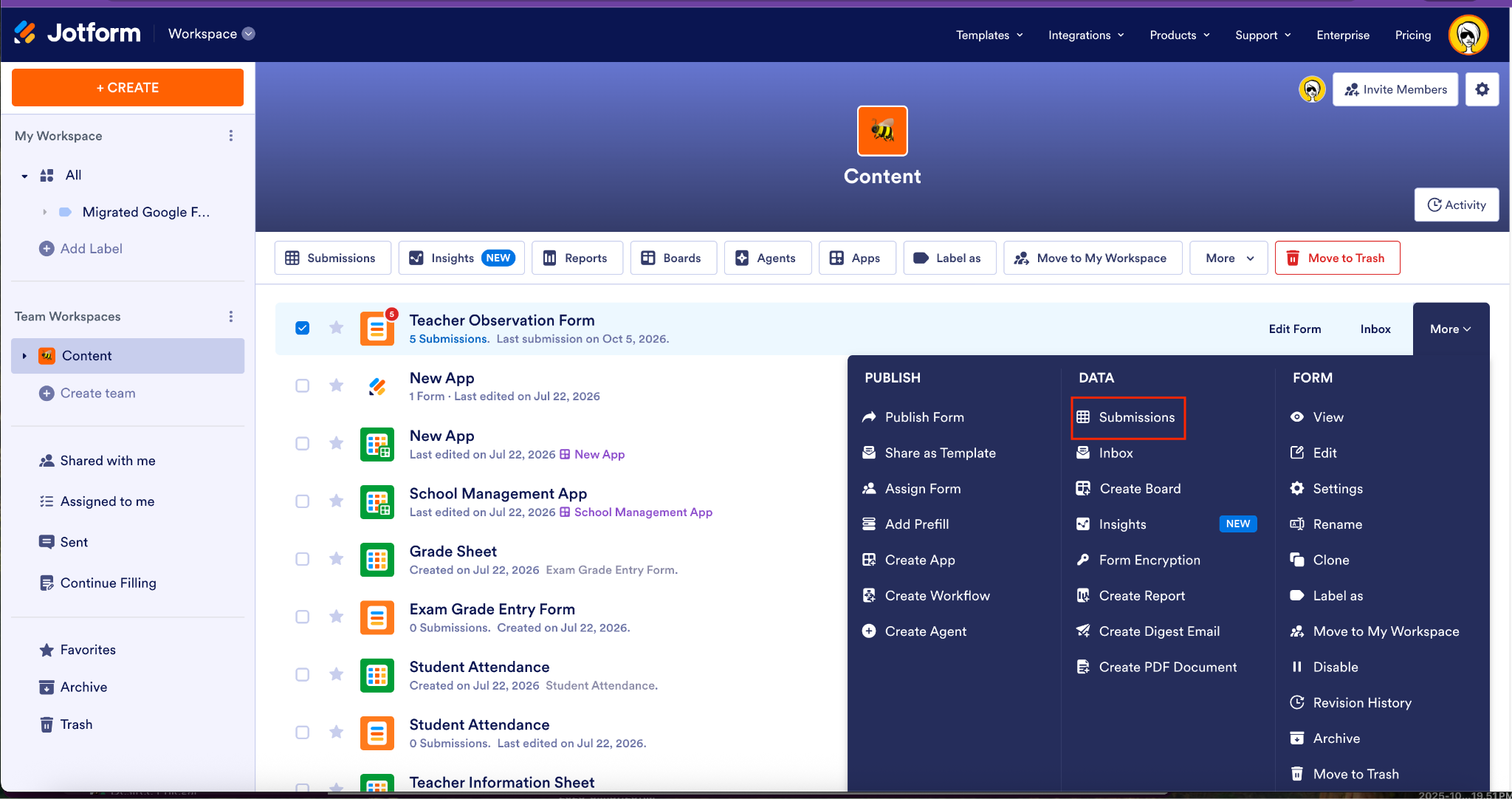Click the My Workspace three-dot menu

tap(231, 136)
